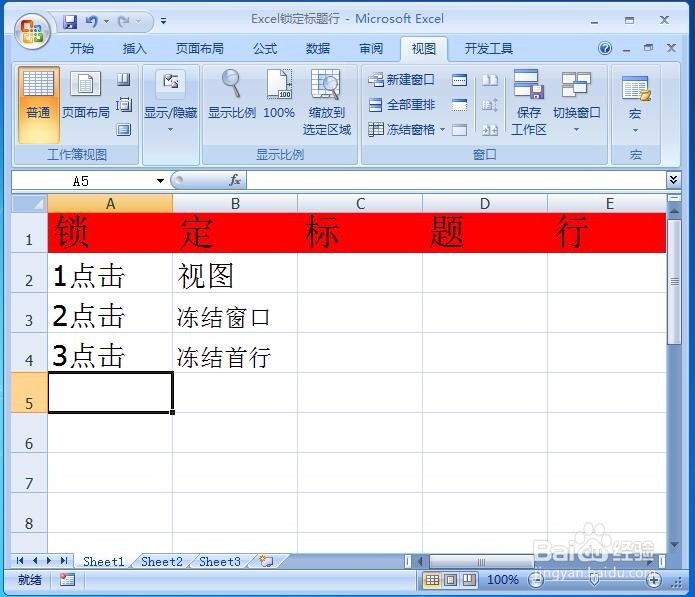
Task: Click zoom out minus button
Action: 536,580
